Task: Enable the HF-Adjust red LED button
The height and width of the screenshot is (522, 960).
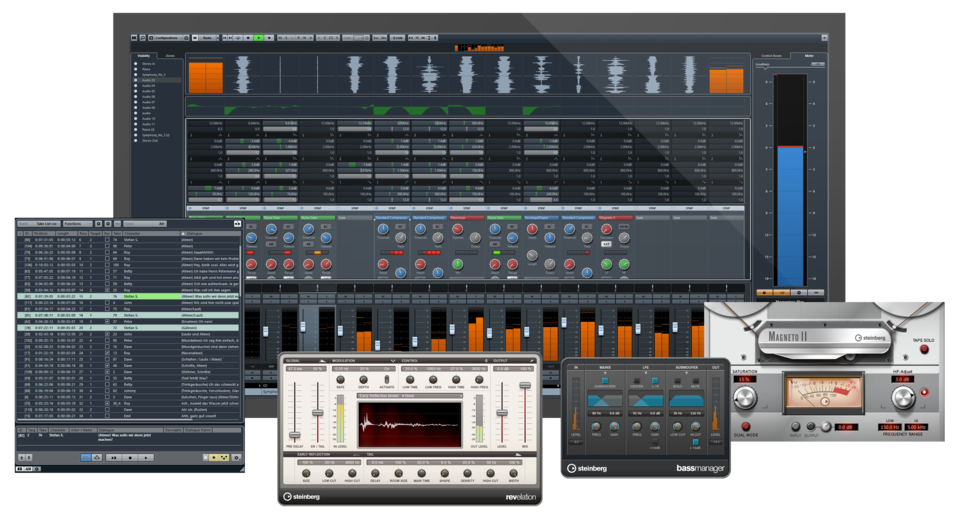Action: [x=924, y=392]
